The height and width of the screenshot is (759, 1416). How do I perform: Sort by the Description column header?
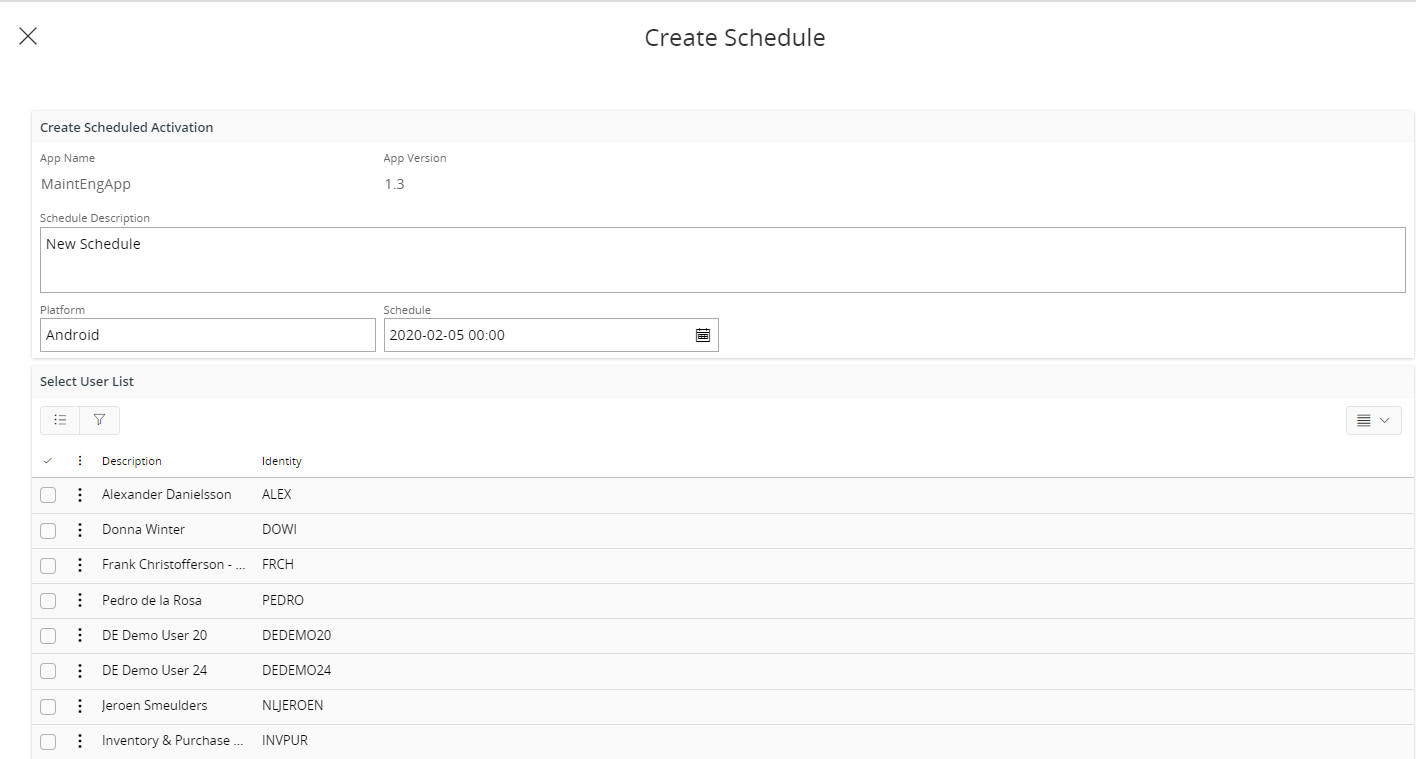click(131, 461)
